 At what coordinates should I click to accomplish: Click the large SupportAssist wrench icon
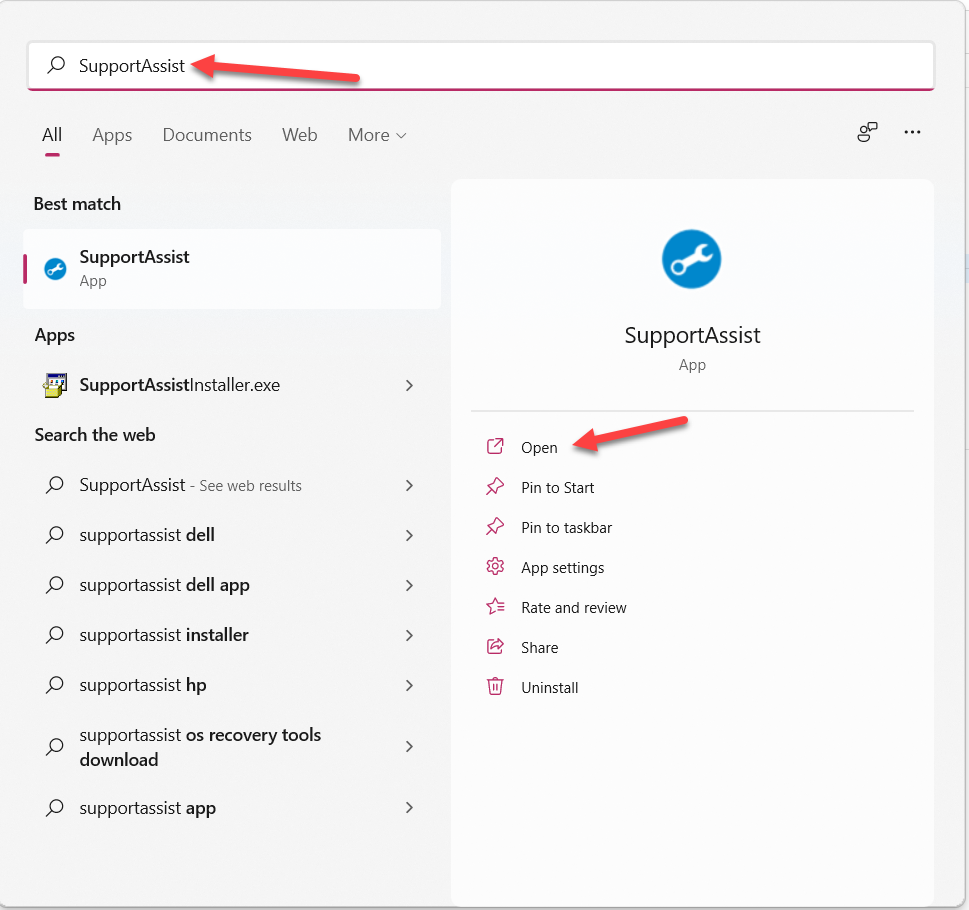(x=691, y=259)
